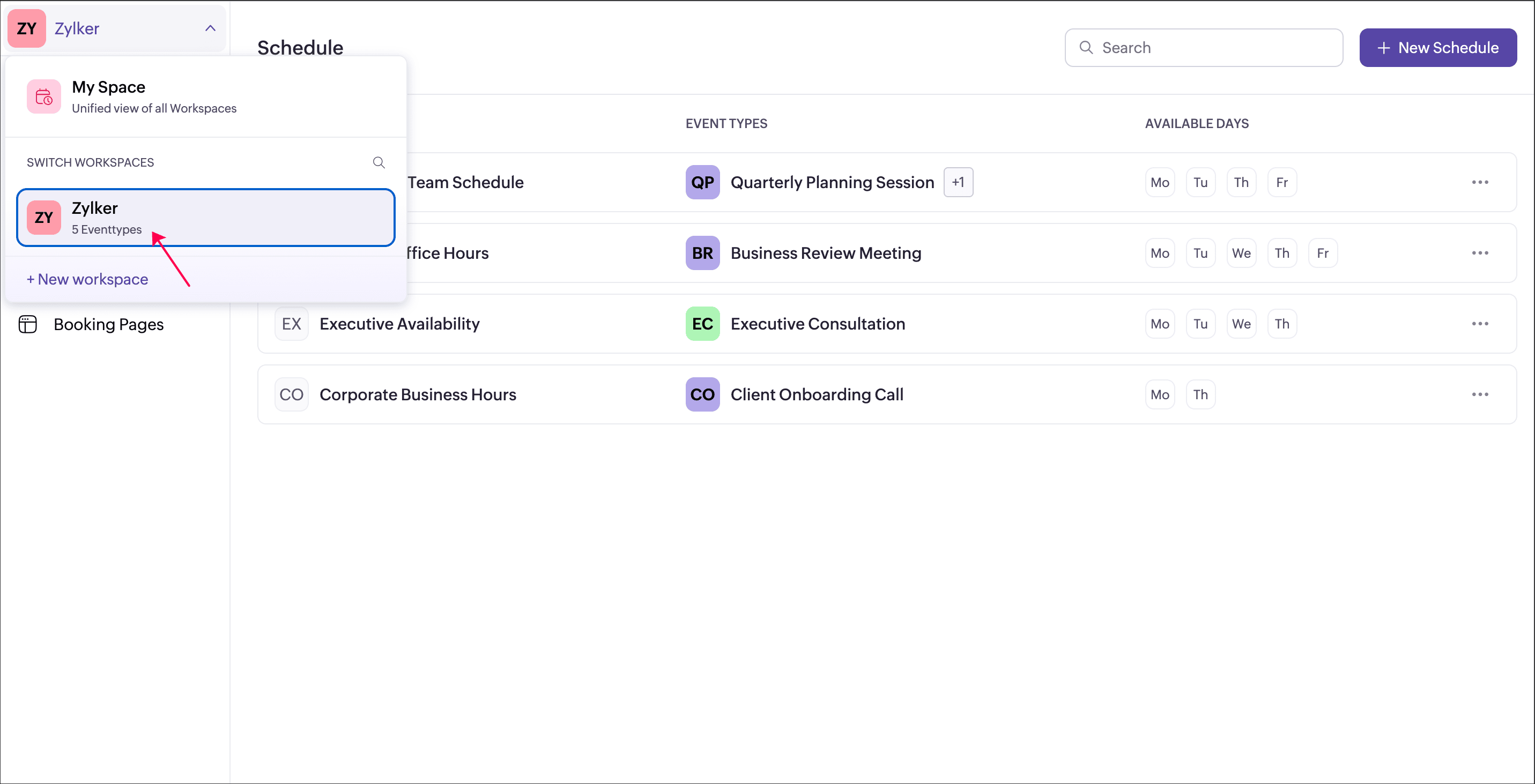
Task: Click Fr day chip for Business Review Meeting
Action: click(x=1322, y=253)
